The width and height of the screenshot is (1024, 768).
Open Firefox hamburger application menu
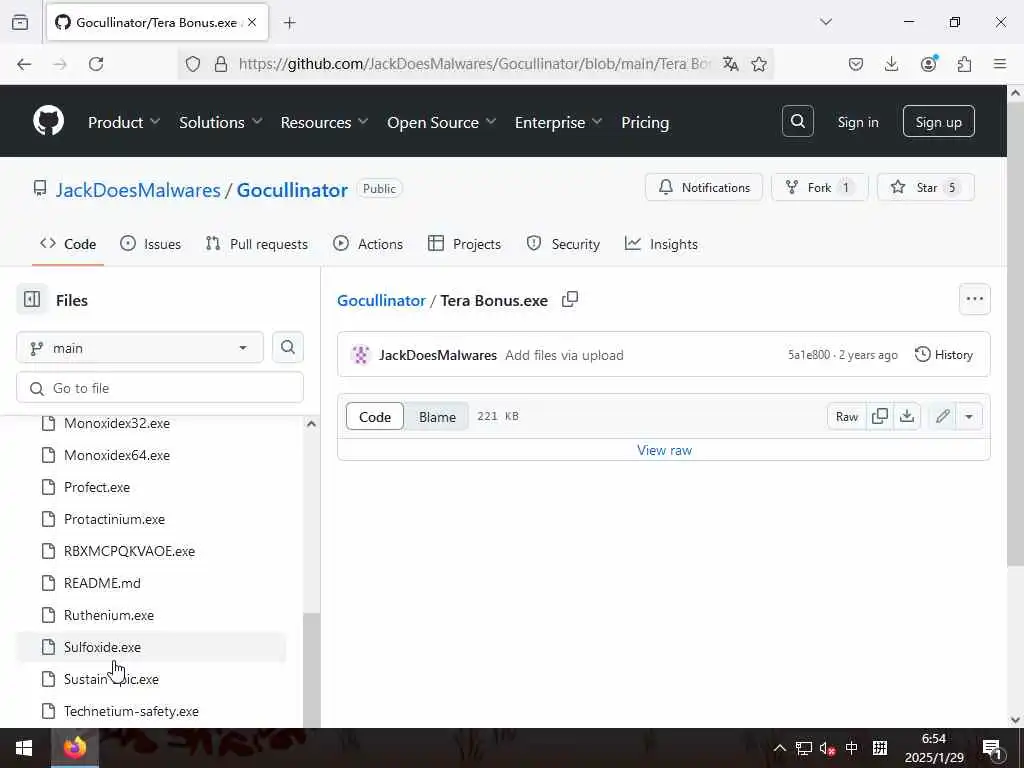(1000, 64)
